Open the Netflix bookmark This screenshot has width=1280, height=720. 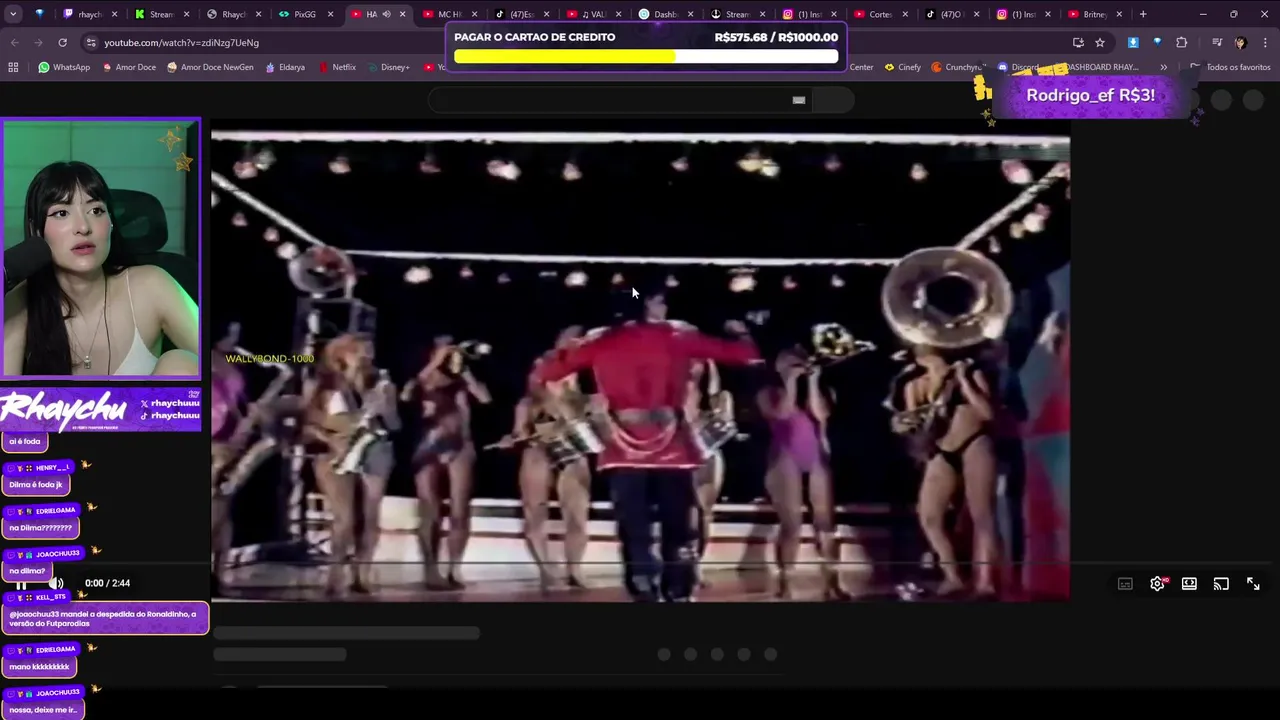337,67
